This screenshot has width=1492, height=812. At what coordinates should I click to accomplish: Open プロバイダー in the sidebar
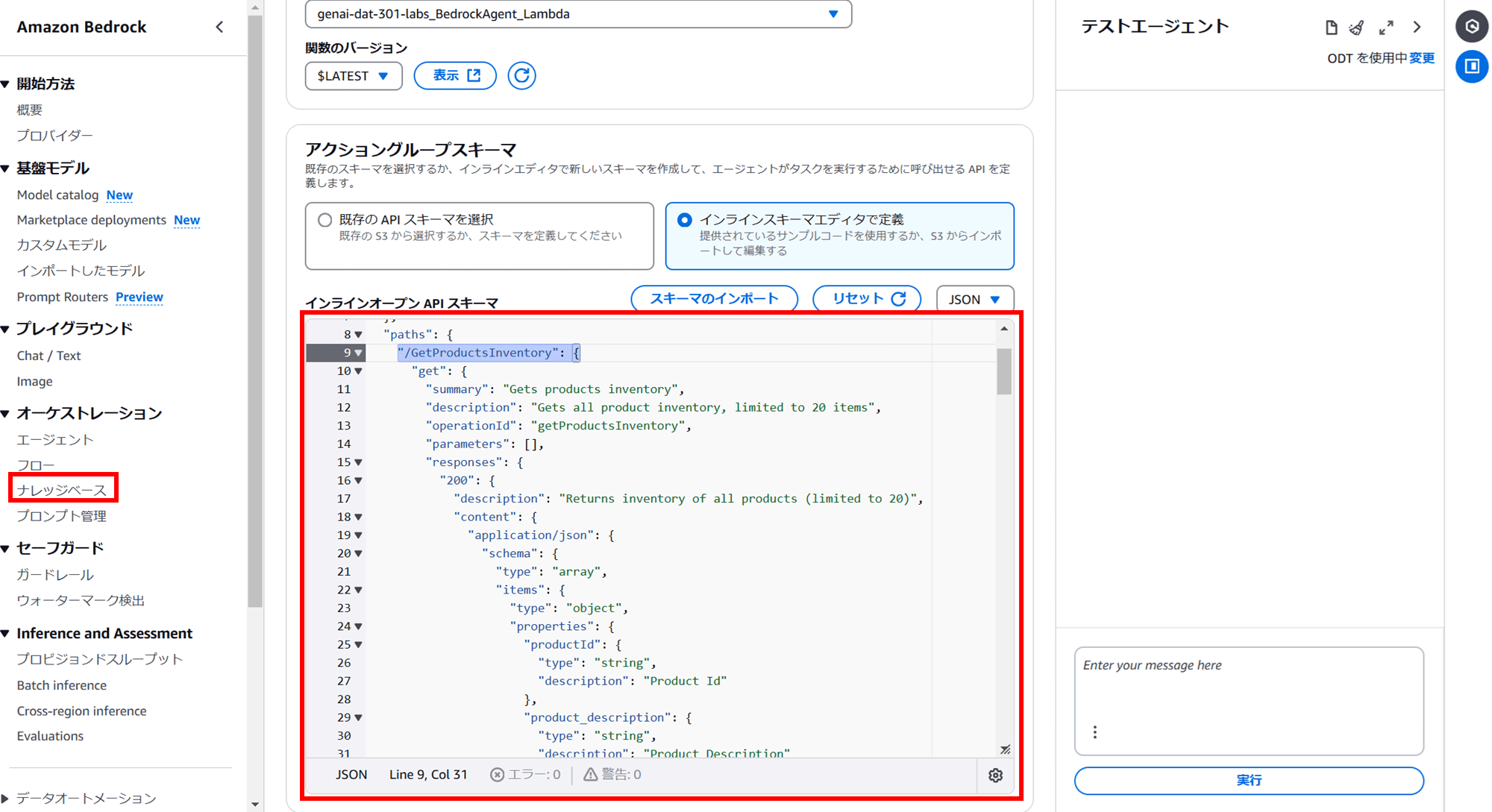(54, 136)
